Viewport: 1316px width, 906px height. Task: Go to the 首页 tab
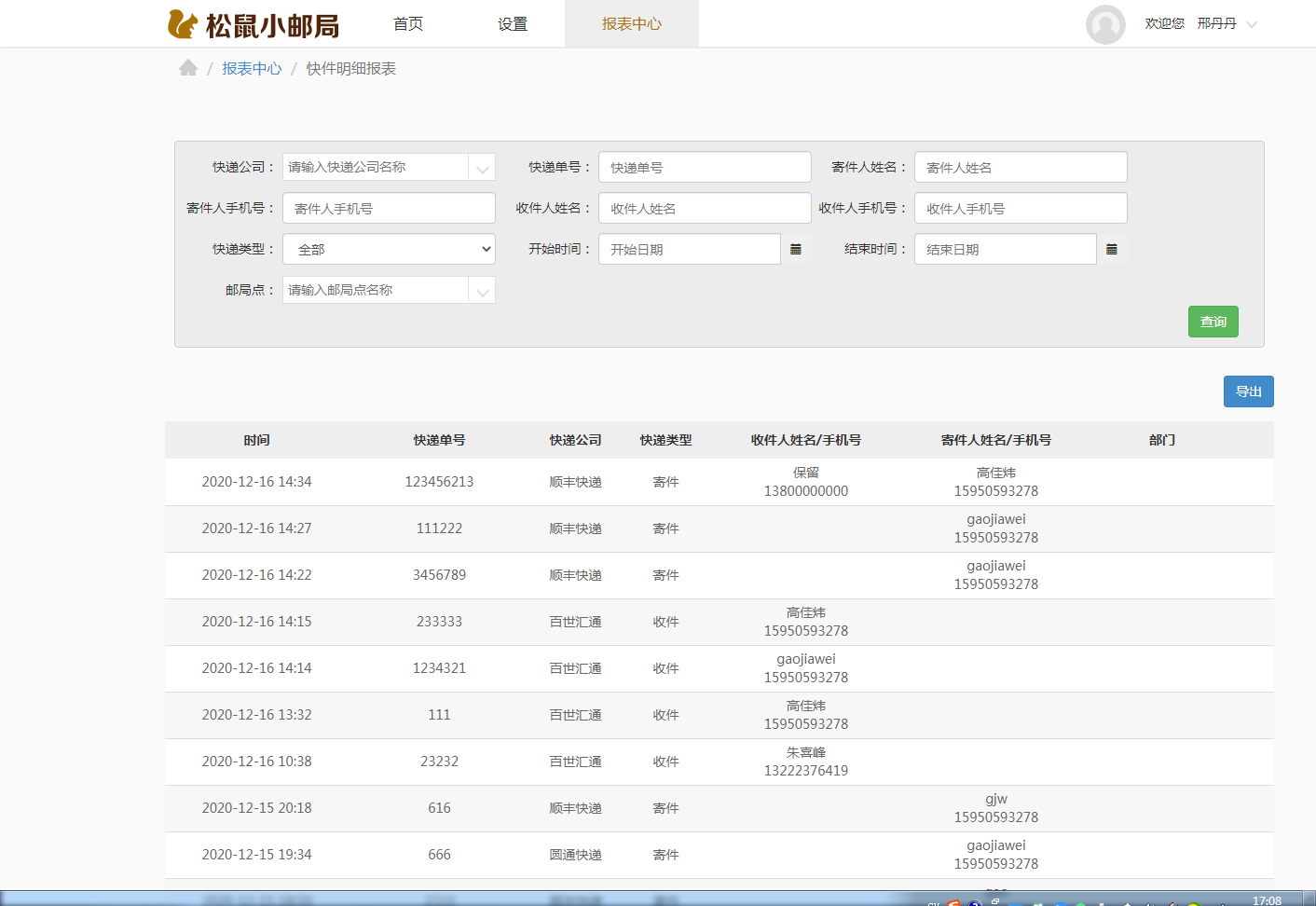coord(408,24)
